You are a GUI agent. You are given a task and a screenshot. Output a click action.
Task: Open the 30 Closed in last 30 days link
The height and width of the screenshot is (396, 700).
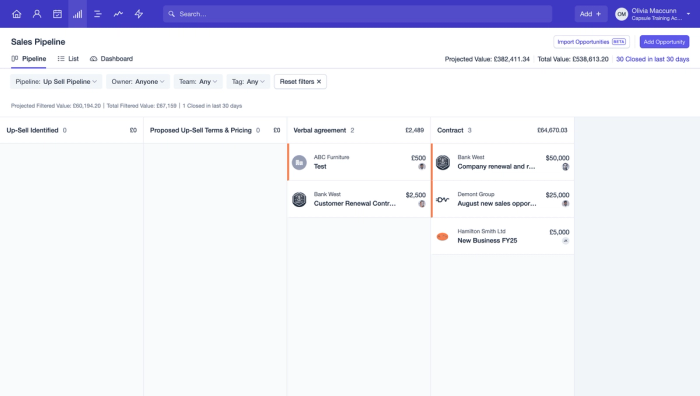pyautogui.click(x=653, y=59)
